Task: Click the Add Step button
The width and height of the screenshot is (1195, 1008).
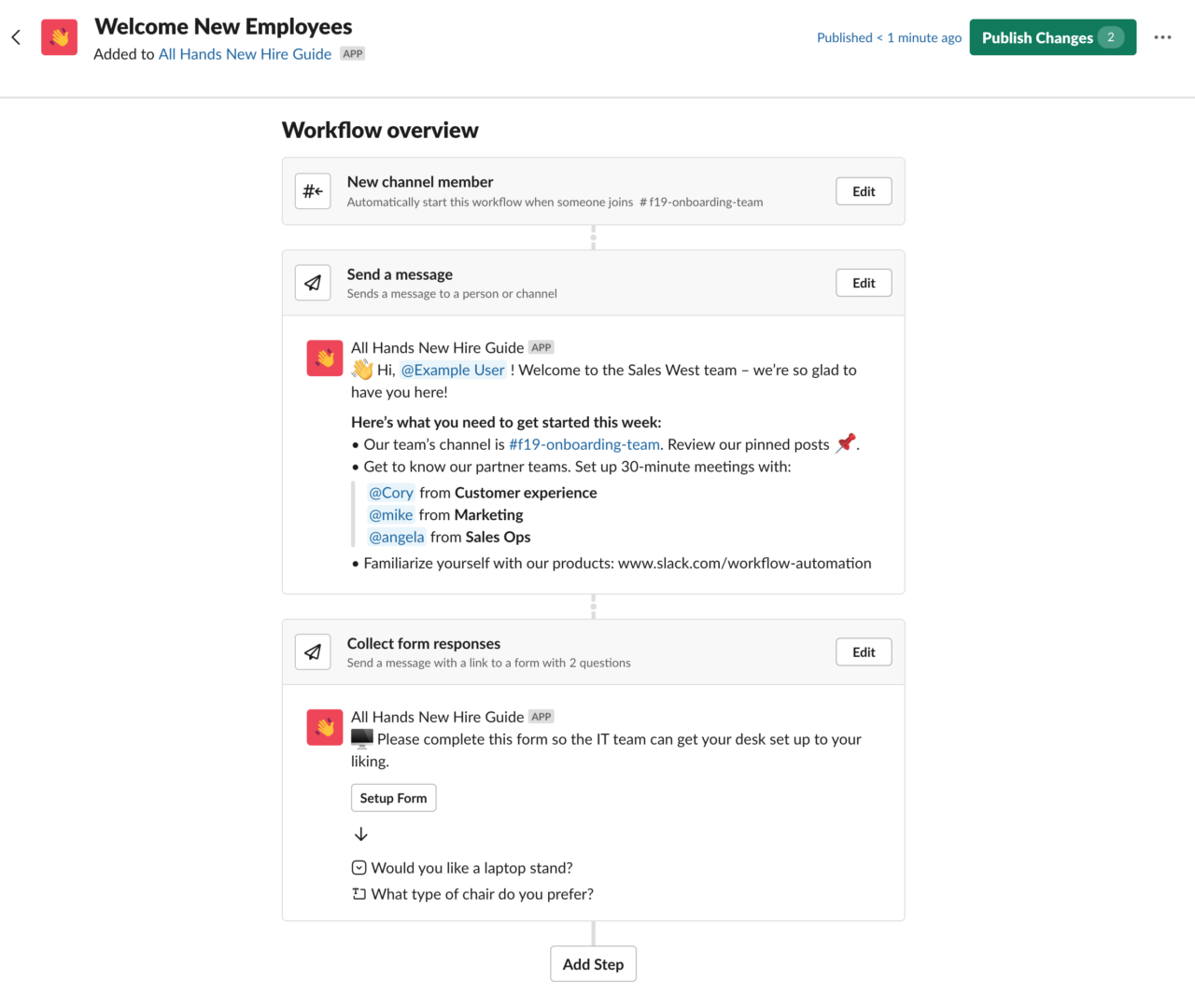Action: click(x=593, y=963)
